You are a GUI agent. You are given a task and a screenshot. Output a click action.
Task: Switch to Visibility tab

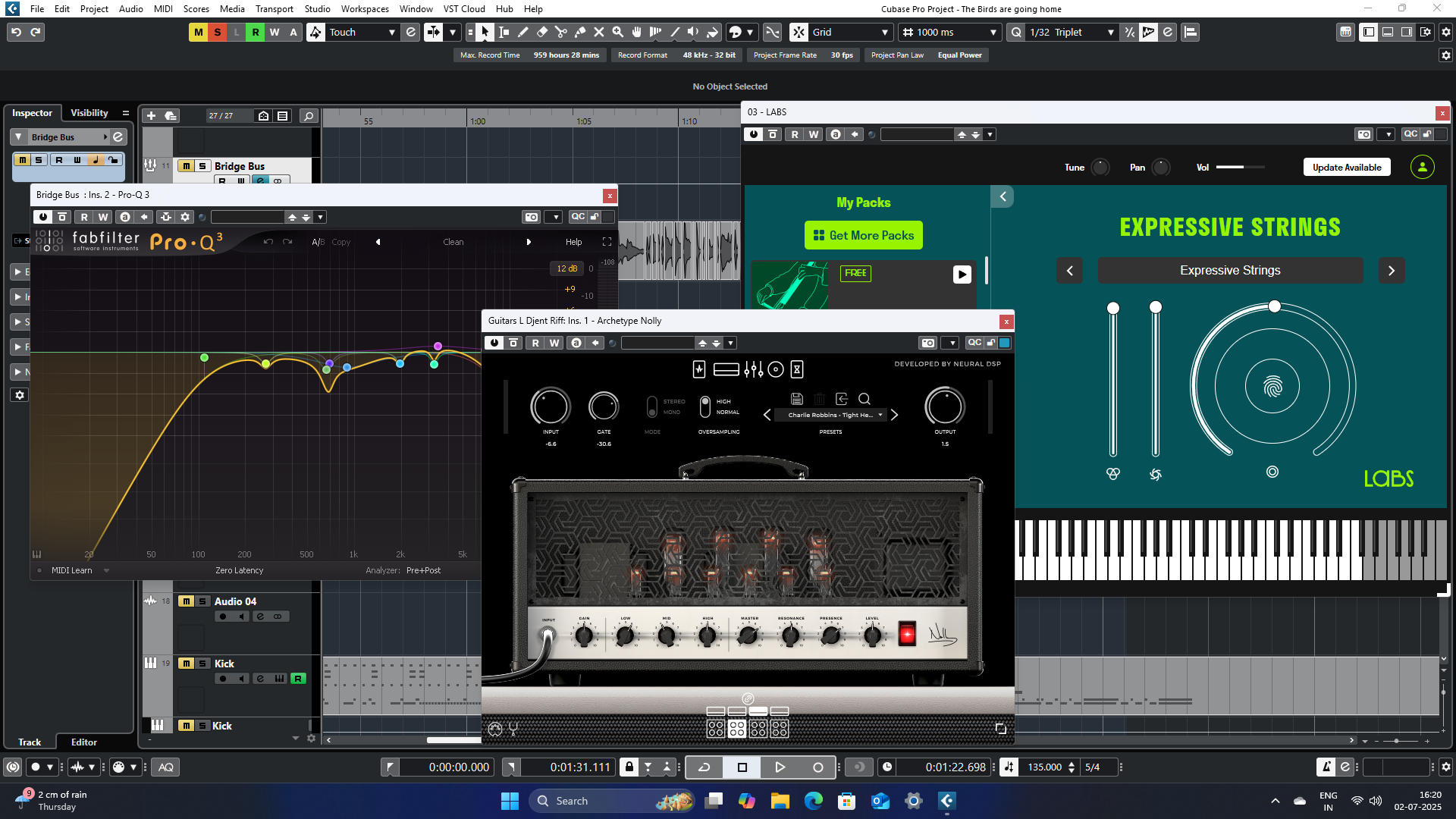click(x=89, y=112)
